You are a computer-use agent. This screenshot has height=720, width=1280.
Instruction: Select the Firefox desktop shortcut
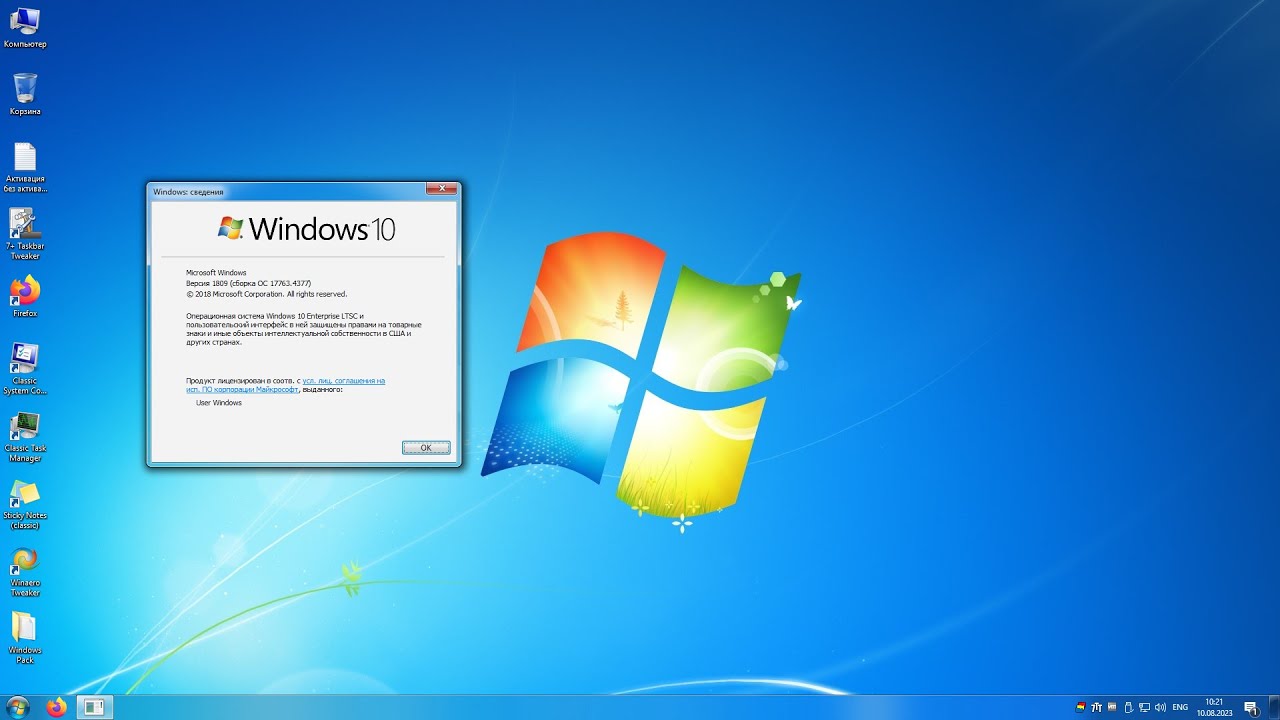[25, 296]
